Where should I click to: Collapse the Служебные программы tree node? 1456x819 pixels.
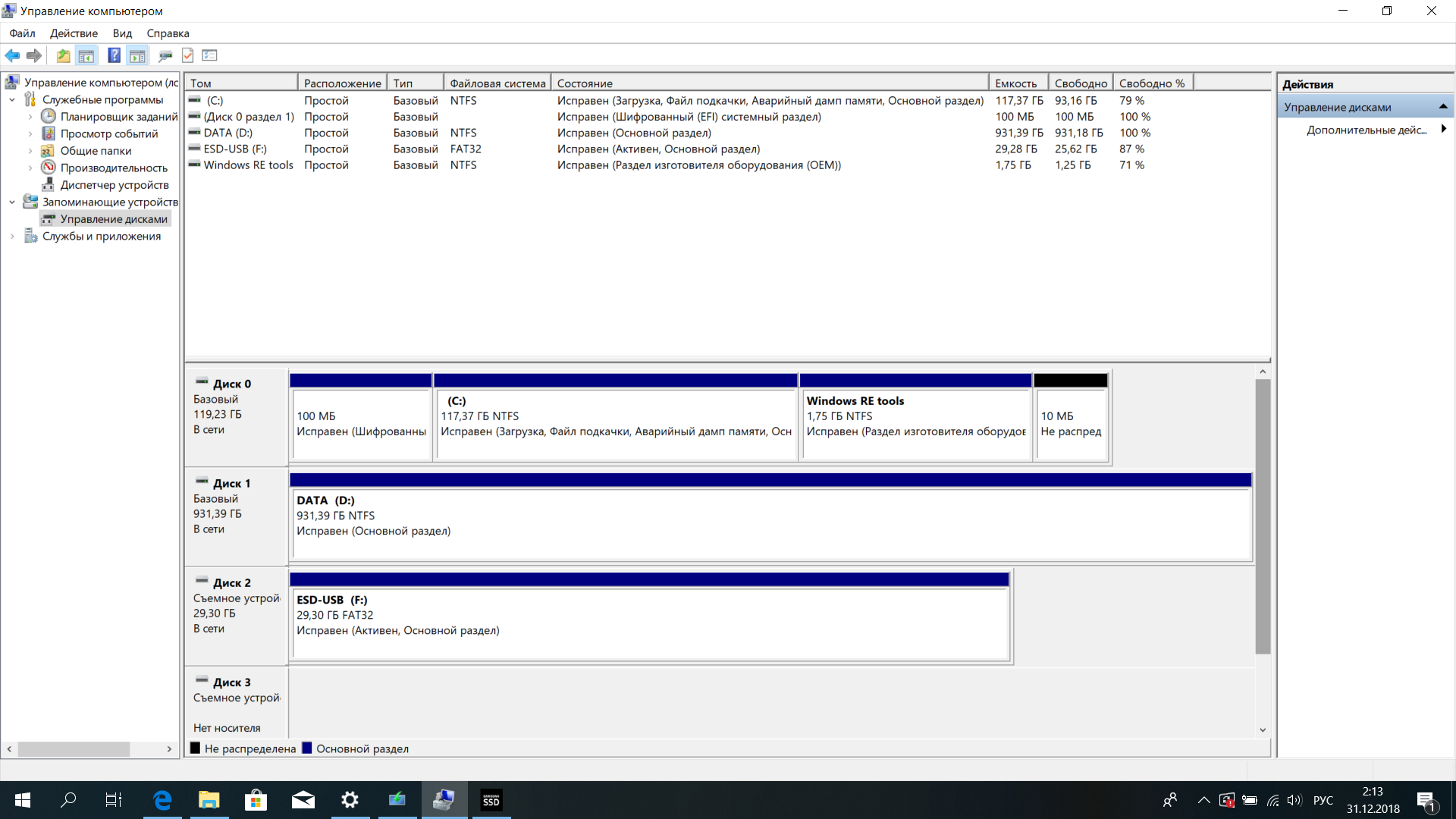[12, 99]
